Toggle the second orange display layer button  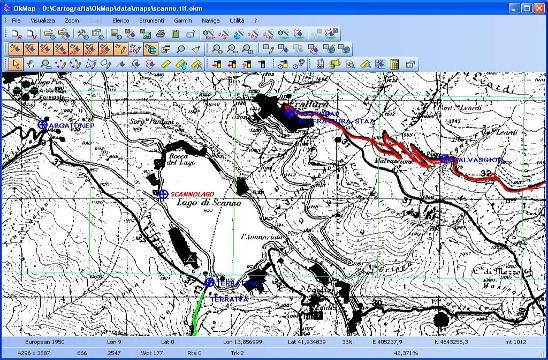pyautogui.click(x=31, y=49)
